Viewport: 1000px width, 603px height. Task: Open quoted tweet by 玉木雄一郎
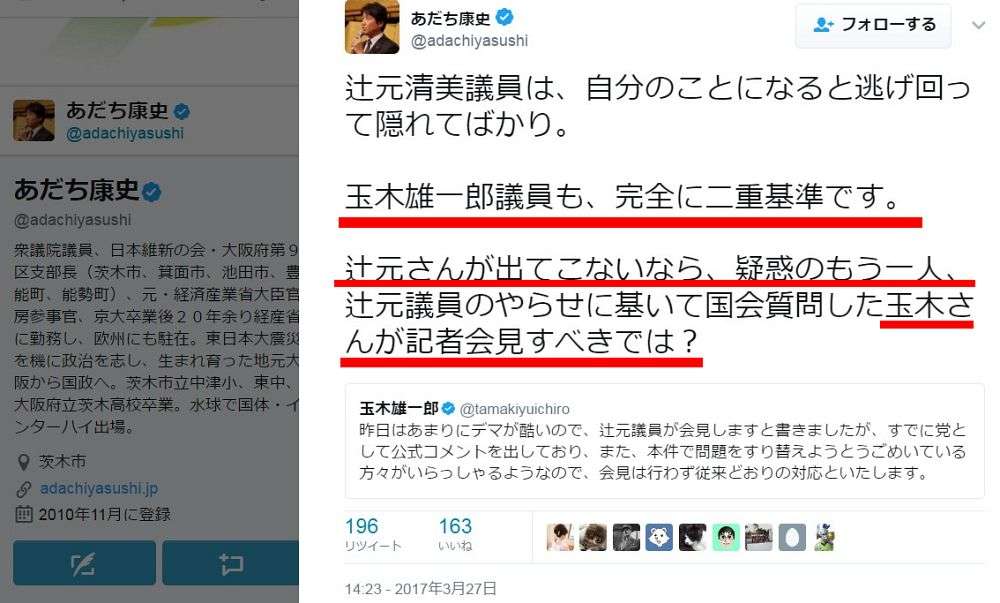tap(665, 440)
